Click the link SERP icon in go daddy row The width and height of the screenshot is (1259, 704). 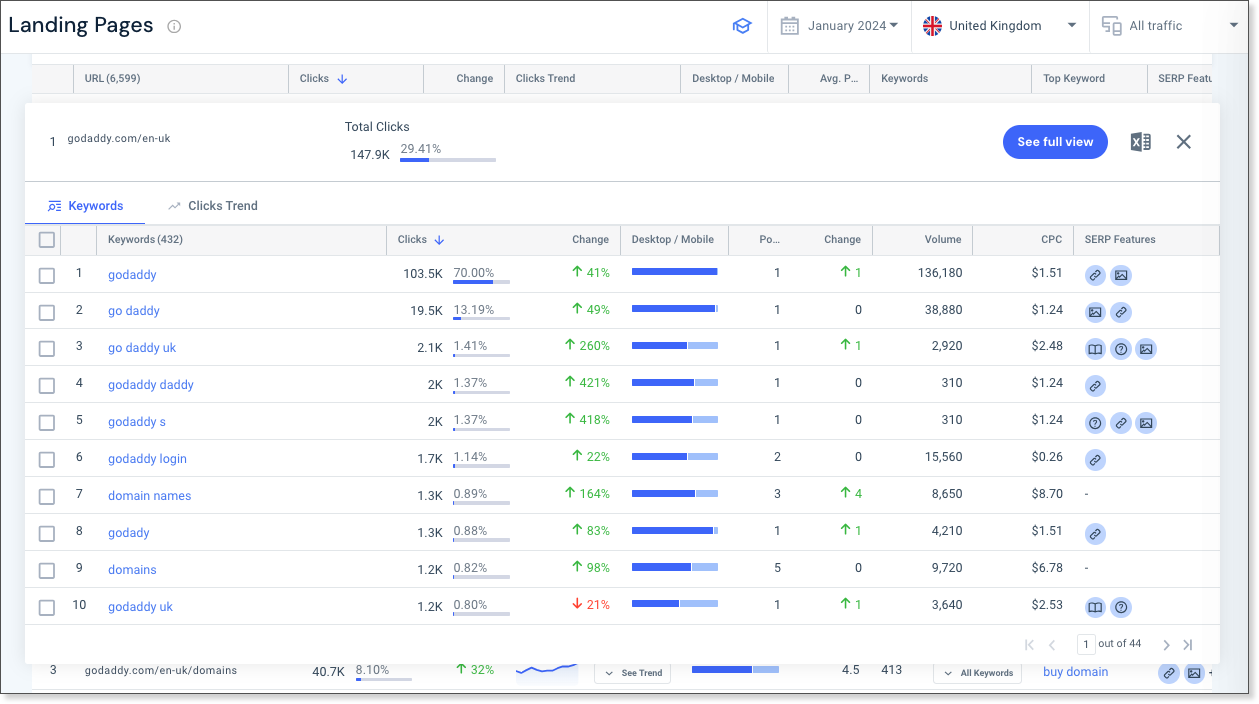1121,312
